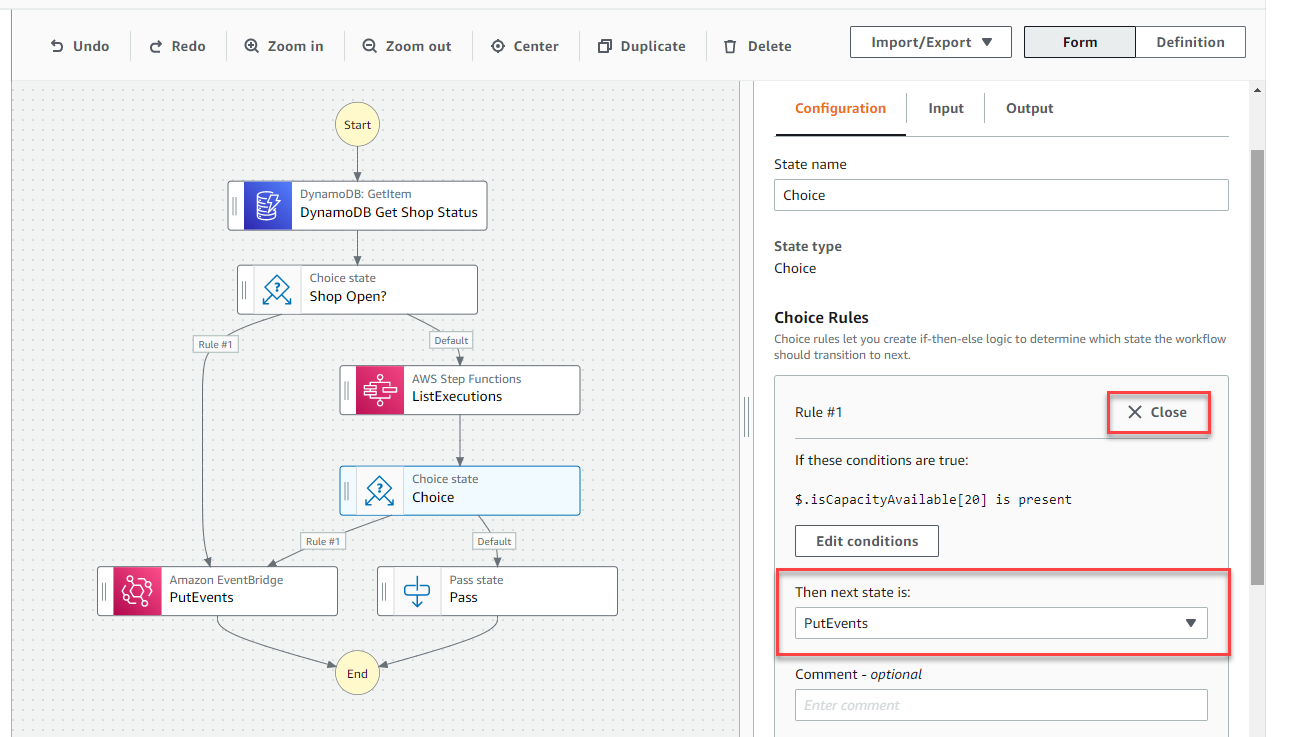Click the Pass state icon

click(x=417, y=591)
